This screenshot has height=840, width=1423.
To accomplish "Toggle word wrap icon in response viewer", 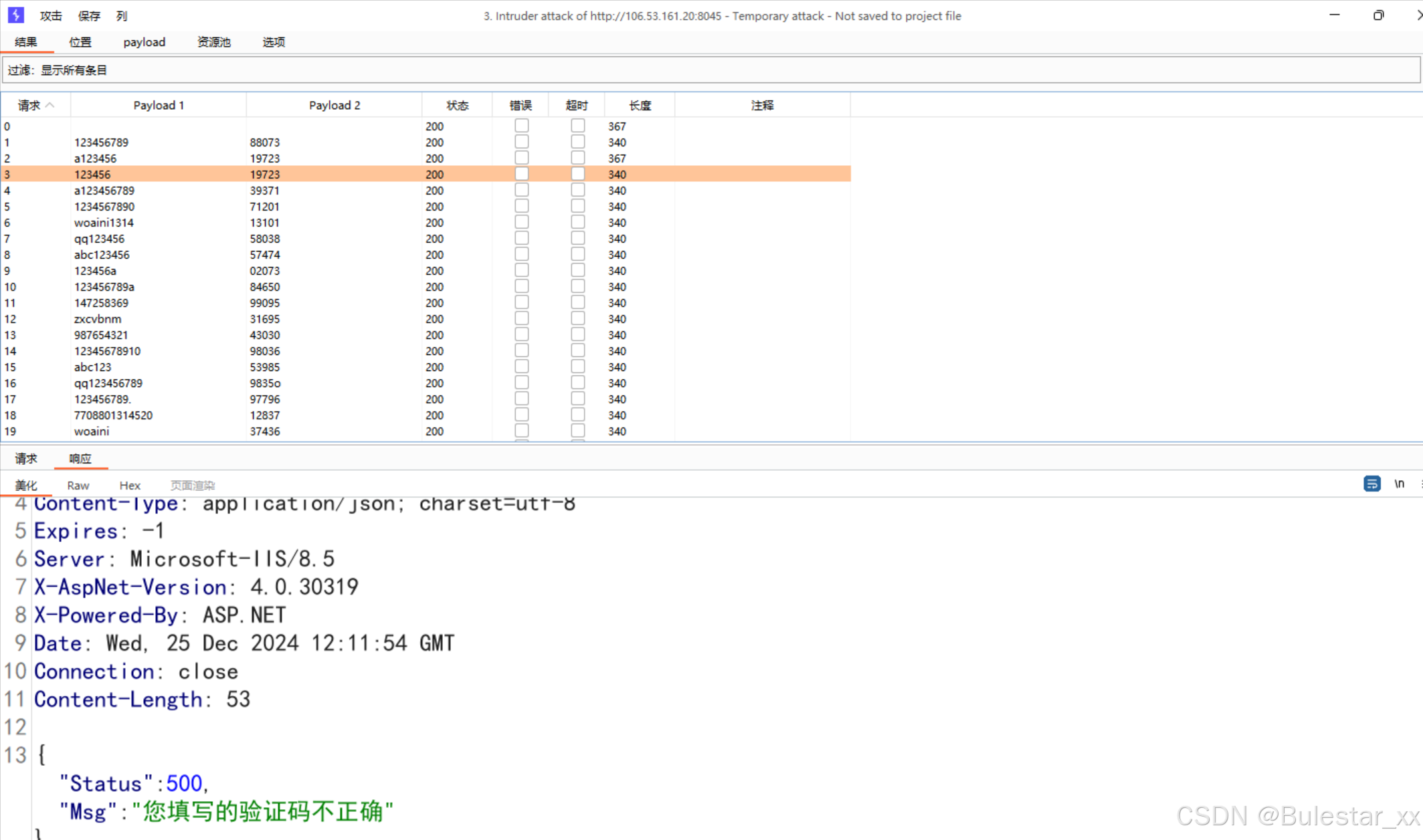I will (1371, 484).
